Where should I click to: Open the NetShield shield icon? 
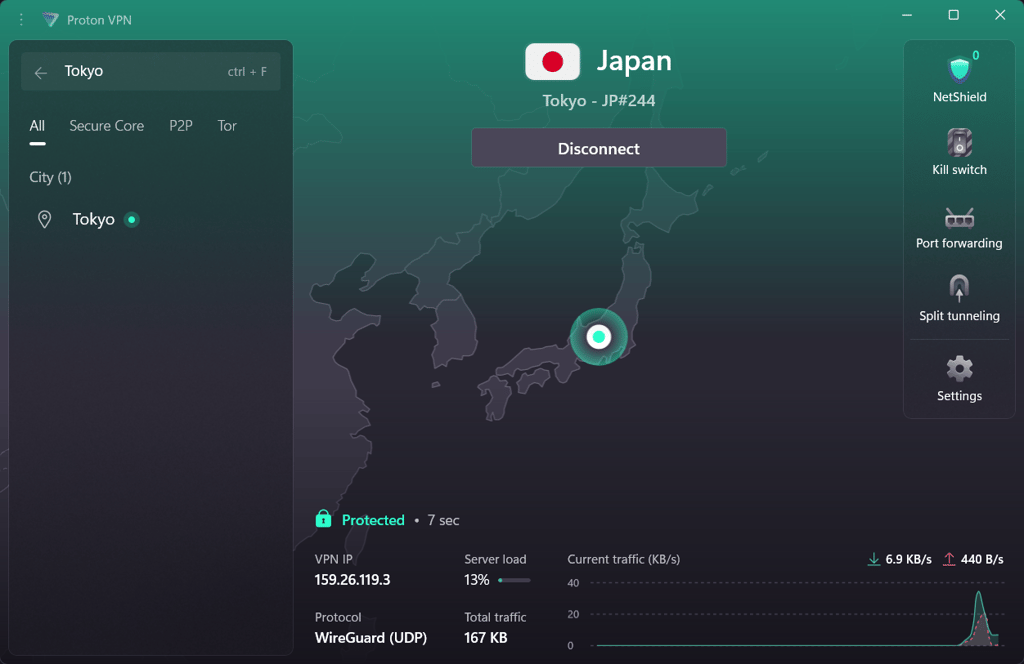pos(959,69)
